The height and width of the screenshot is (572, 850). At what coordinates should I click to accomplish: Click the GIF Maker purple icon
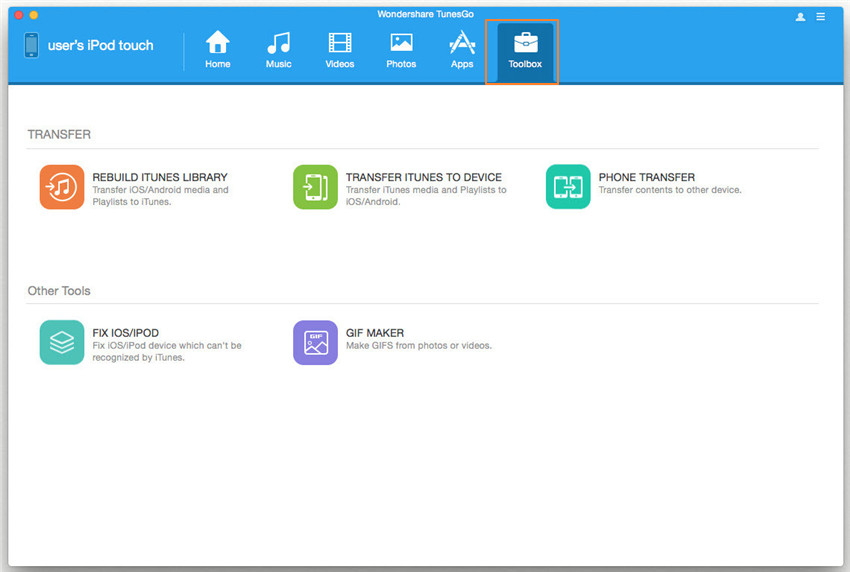pyautogui.click(x=315, y=343)
